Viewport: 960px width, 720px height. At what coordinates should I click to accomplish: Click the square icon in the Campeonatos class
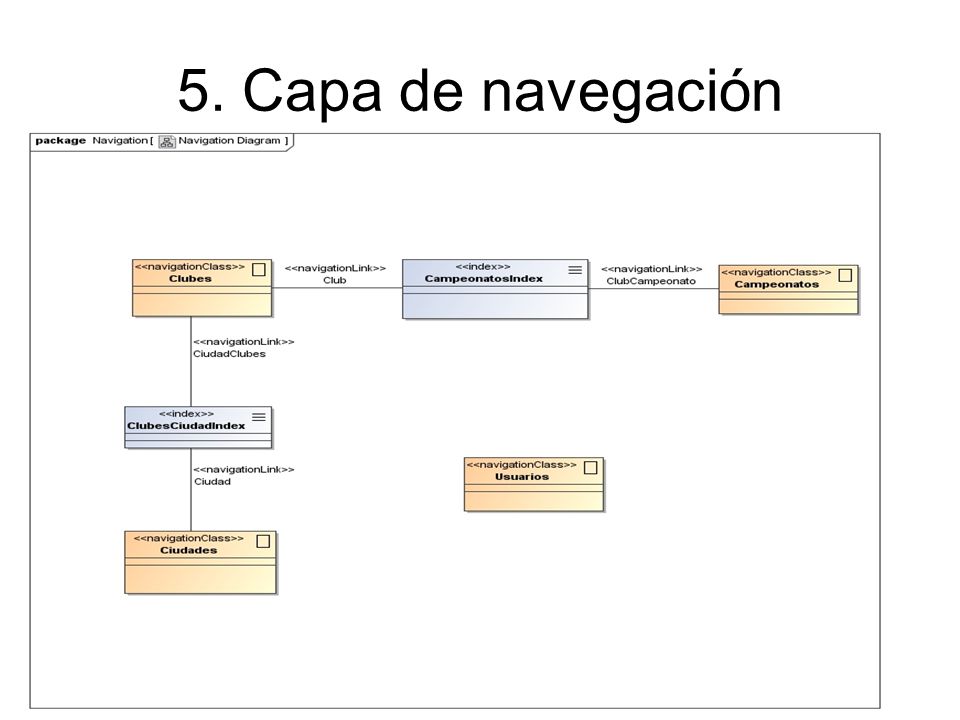pyautogui.click(x=845, y=276)
